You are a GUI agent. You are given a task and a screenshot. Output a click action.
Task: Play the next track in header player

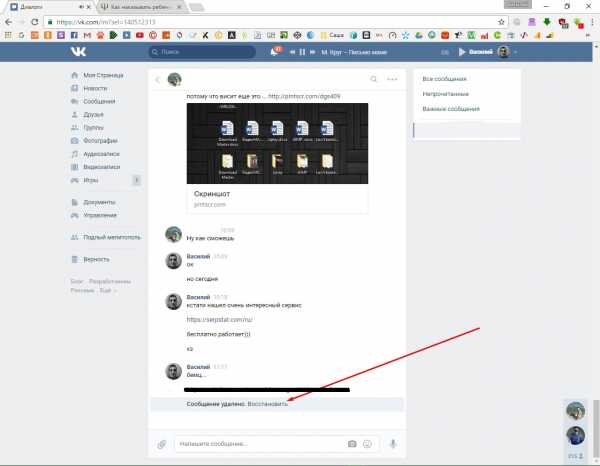tap(313, 52)
